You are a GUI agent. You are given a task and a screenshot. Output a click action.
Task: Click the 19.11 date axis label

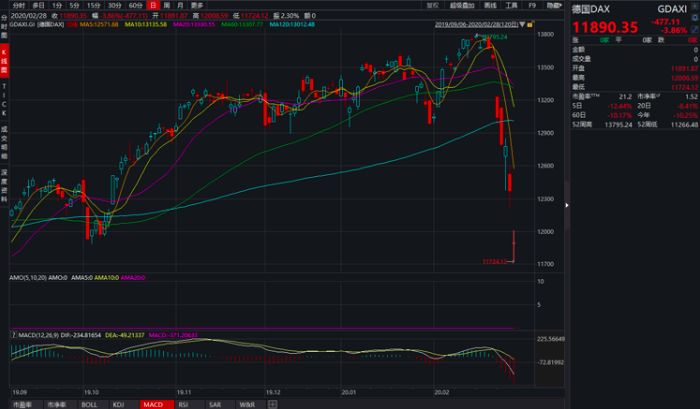click(x=183, y=392)
